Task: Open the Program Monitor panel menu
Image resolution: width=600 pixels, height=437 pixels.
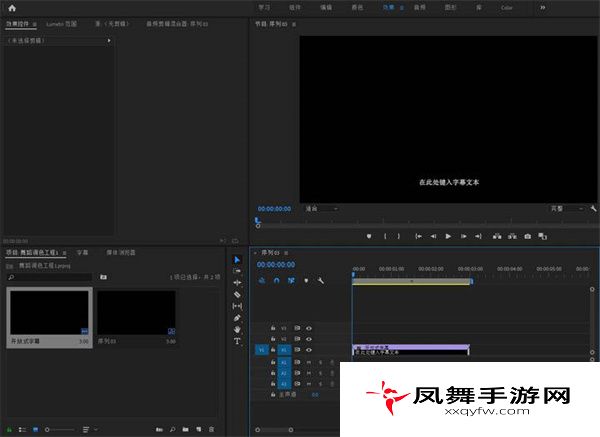Action: [294, 24]
